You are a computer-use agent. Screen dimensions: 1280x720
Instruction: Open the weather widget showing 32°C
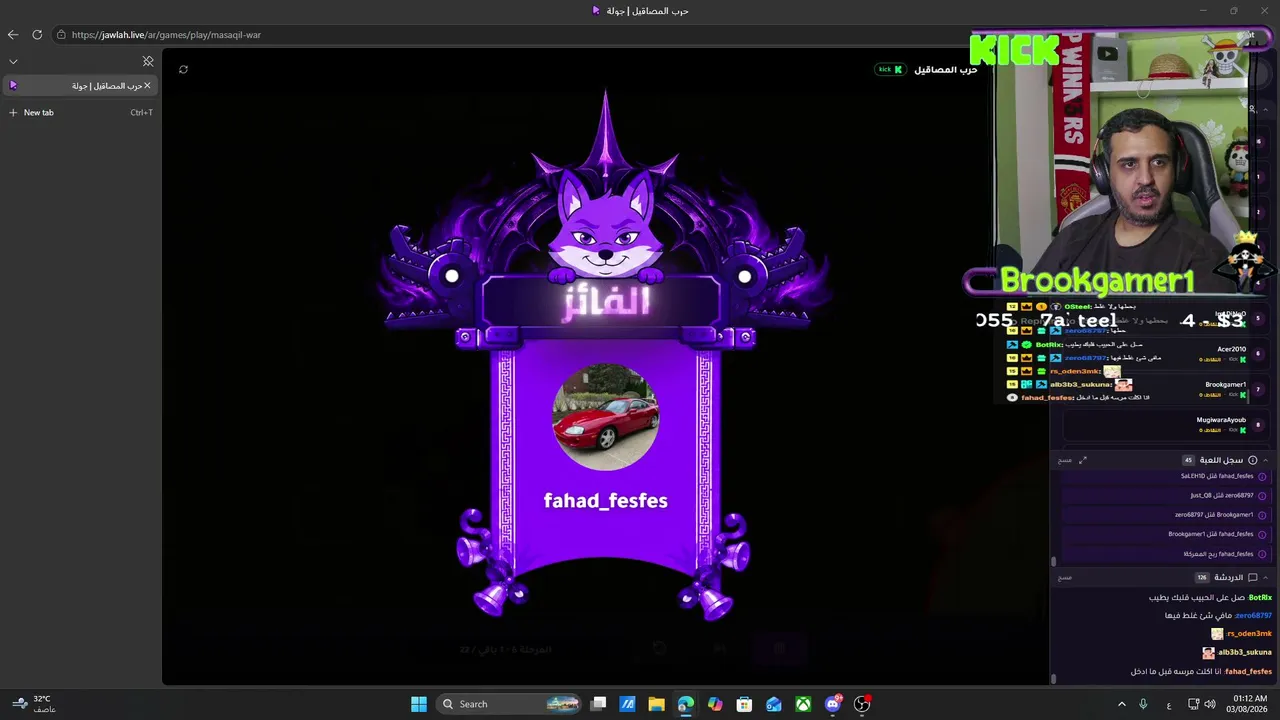coord(33,704)
